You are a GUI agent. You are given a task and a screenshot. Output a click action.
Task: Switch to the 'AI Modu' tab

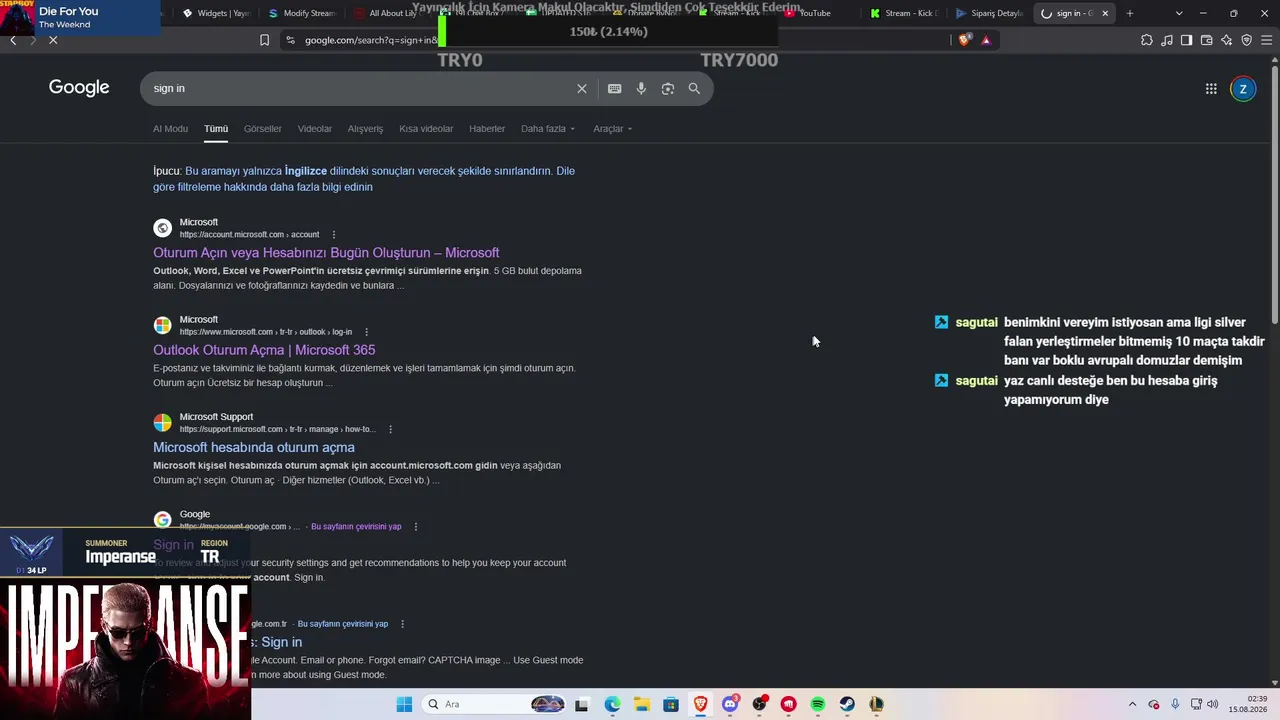click(x=170, y=129)
